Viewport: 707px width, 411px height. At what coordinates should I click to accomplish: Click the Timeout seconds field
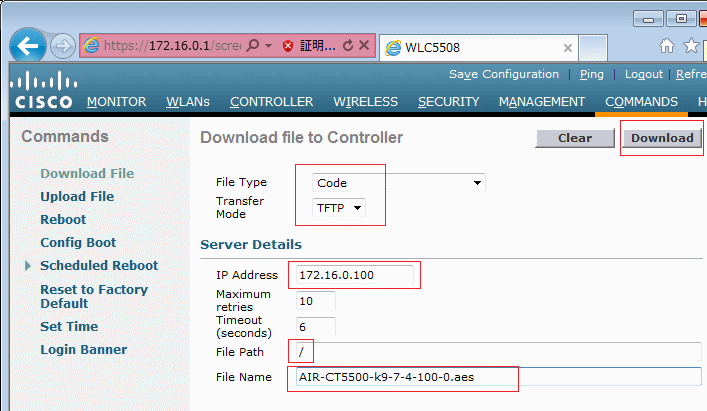(316, 327)
